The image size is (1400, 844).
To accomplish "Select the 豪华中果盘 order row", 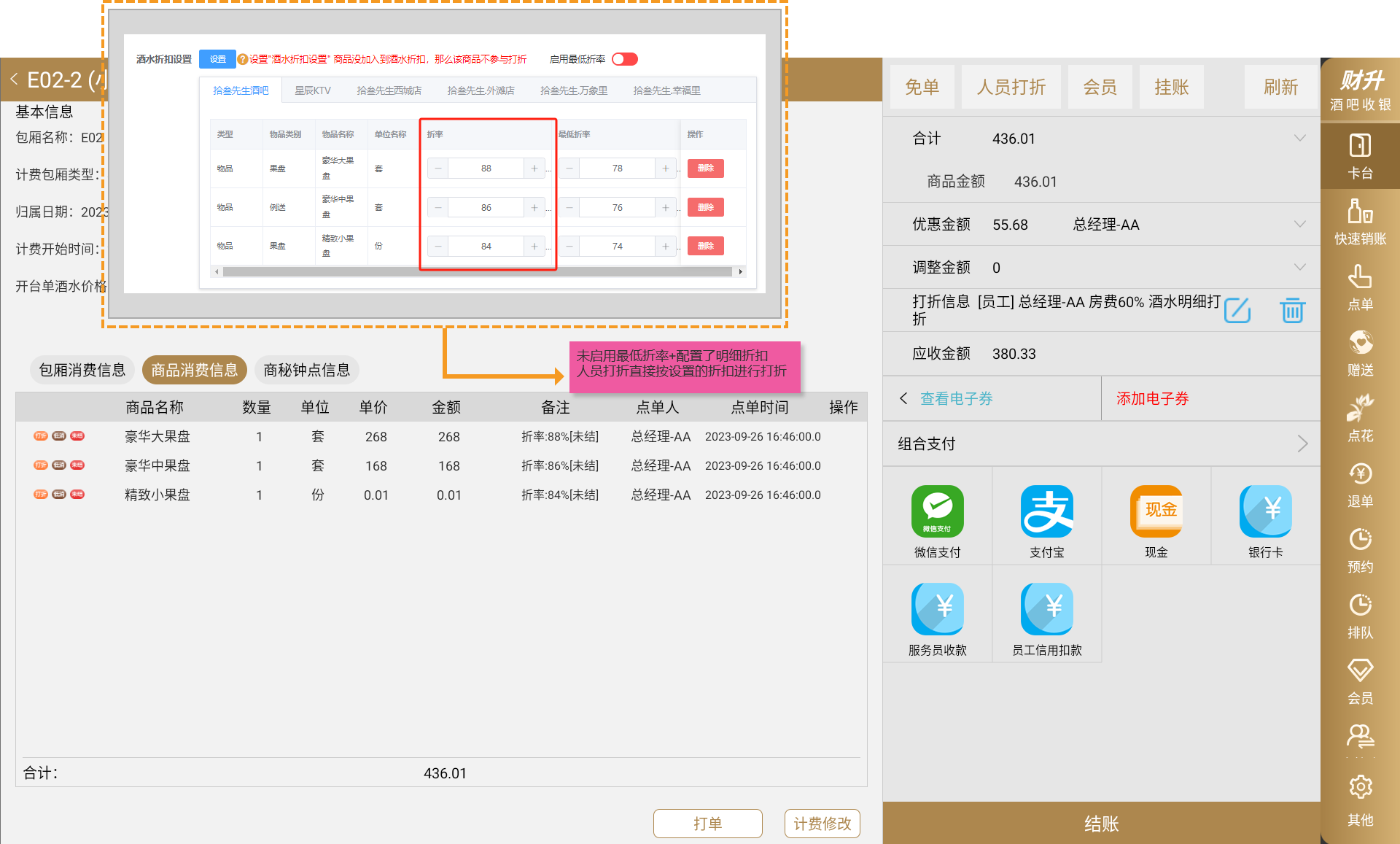I will (441, 465).
